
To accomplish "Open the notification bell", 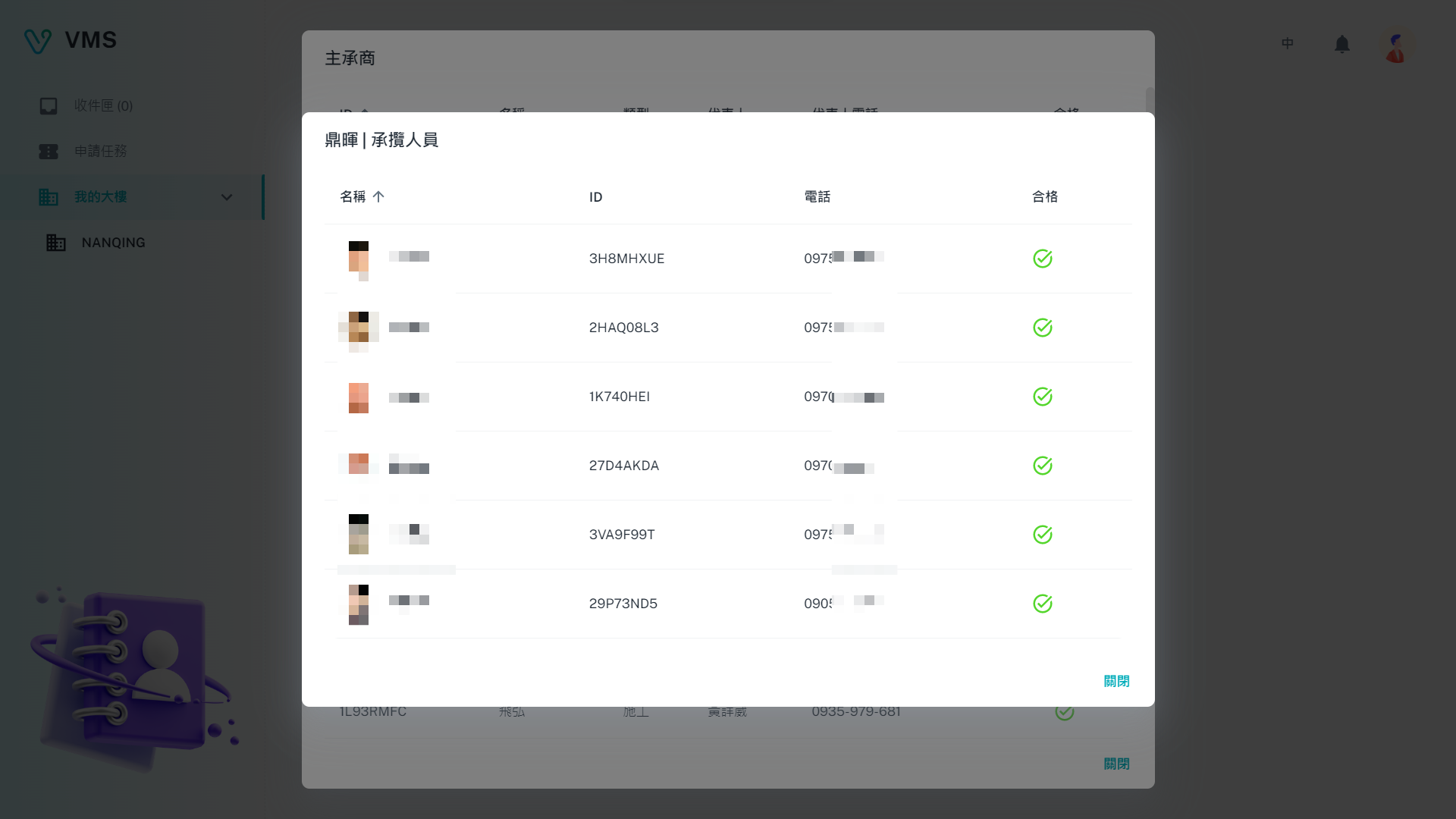I will coord(1341,45).
